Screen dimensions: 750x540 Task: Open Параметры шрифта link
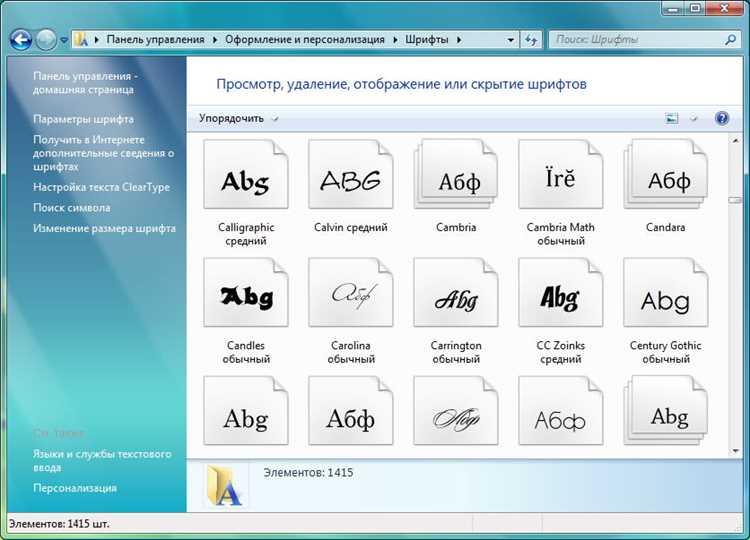click(x=83, y=119)
